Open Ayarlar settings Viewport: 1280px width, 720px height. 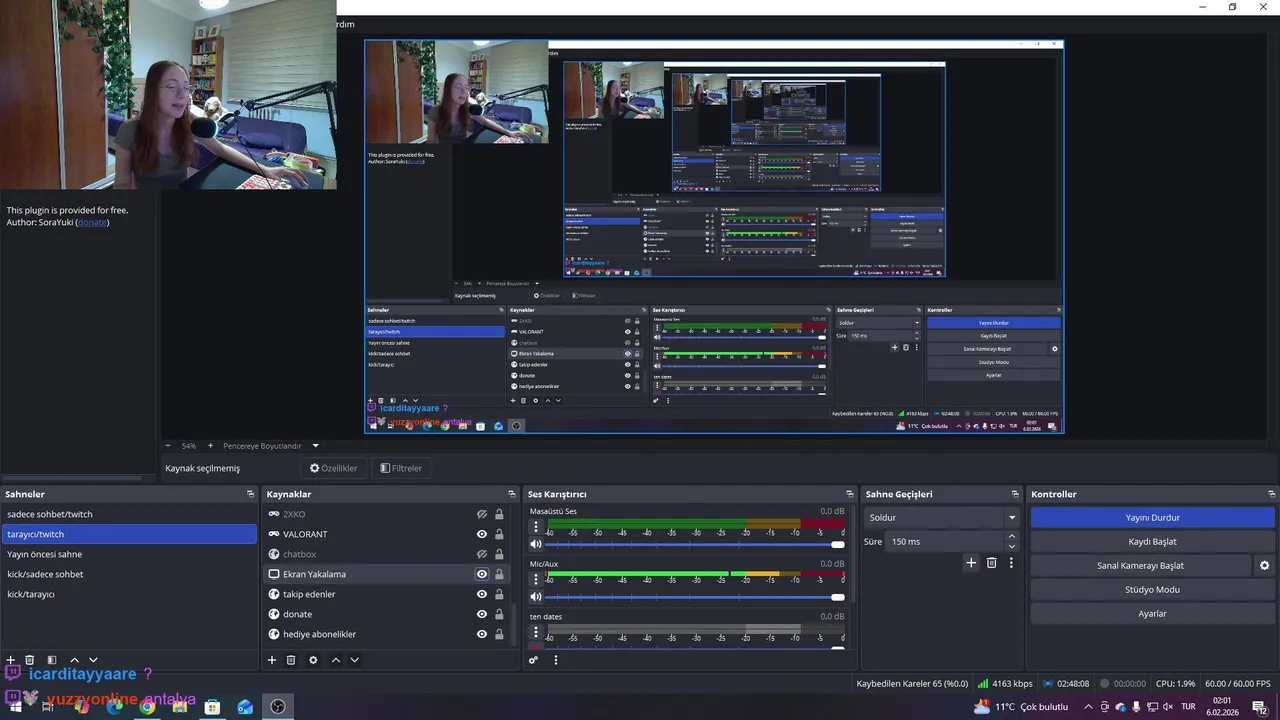coord(1152,613)
